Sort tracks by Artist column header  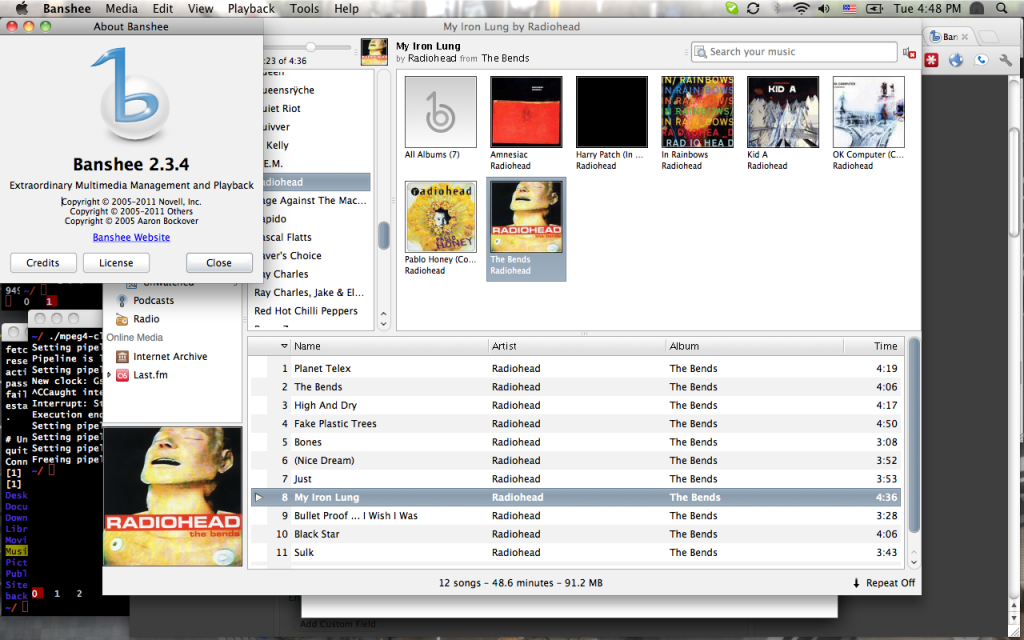point(577,346)
